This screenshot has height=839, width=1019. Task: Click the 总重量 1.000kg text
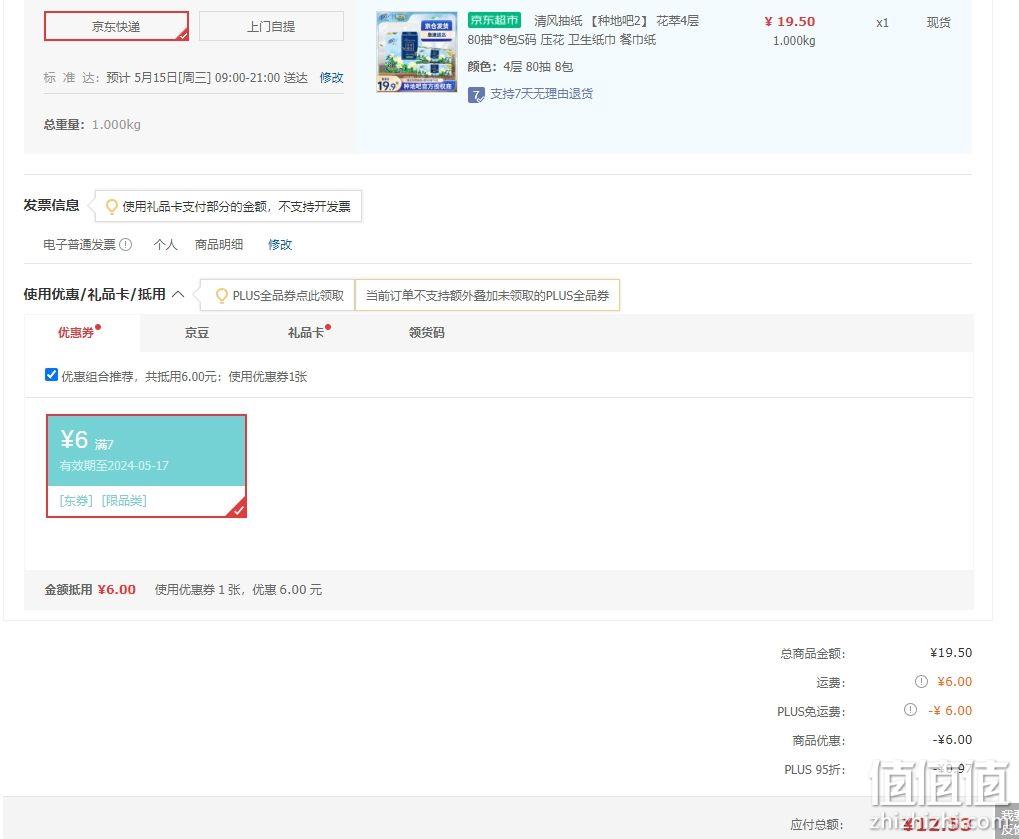(x=92, y=124)
